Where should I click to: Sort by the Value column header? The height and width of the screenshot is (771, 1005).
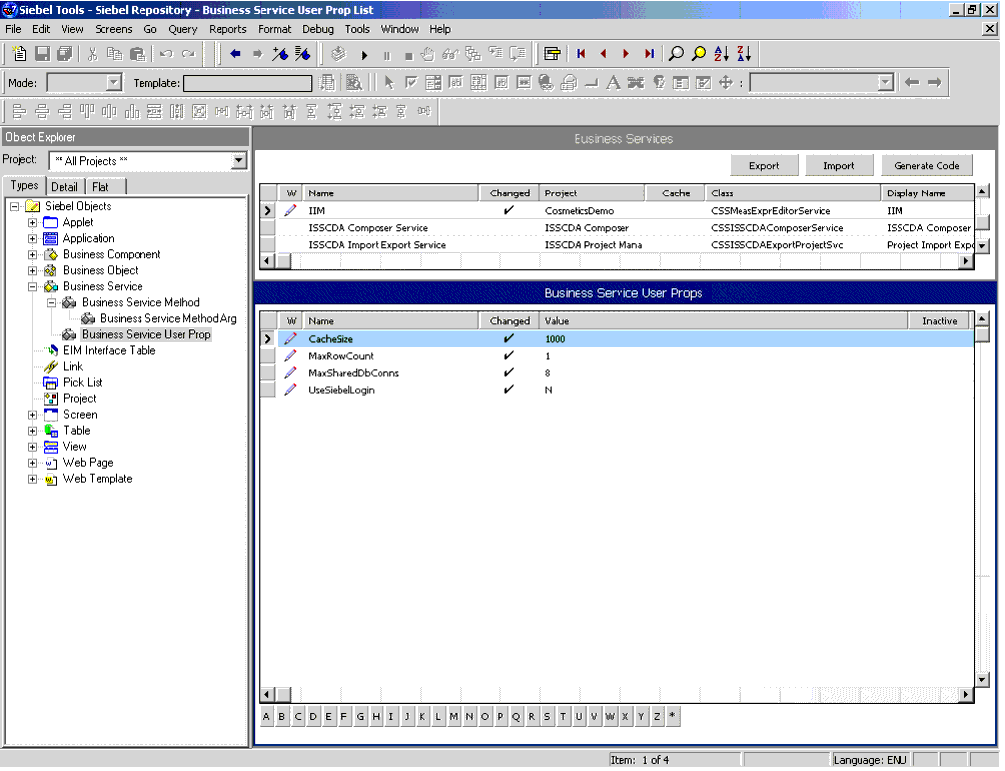click(724, 321)
